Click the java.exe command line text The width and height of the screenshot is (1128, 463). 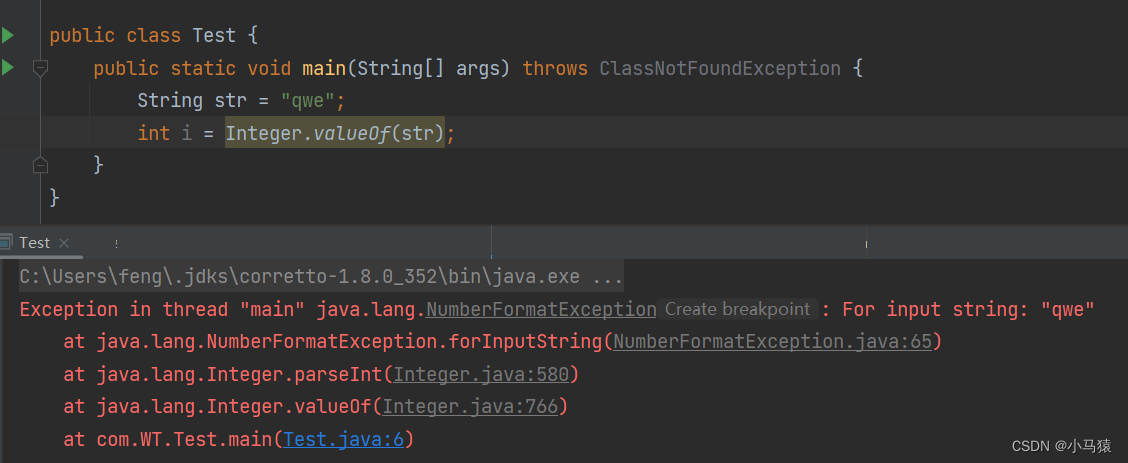pyautogui.click(x=321, y=277)
